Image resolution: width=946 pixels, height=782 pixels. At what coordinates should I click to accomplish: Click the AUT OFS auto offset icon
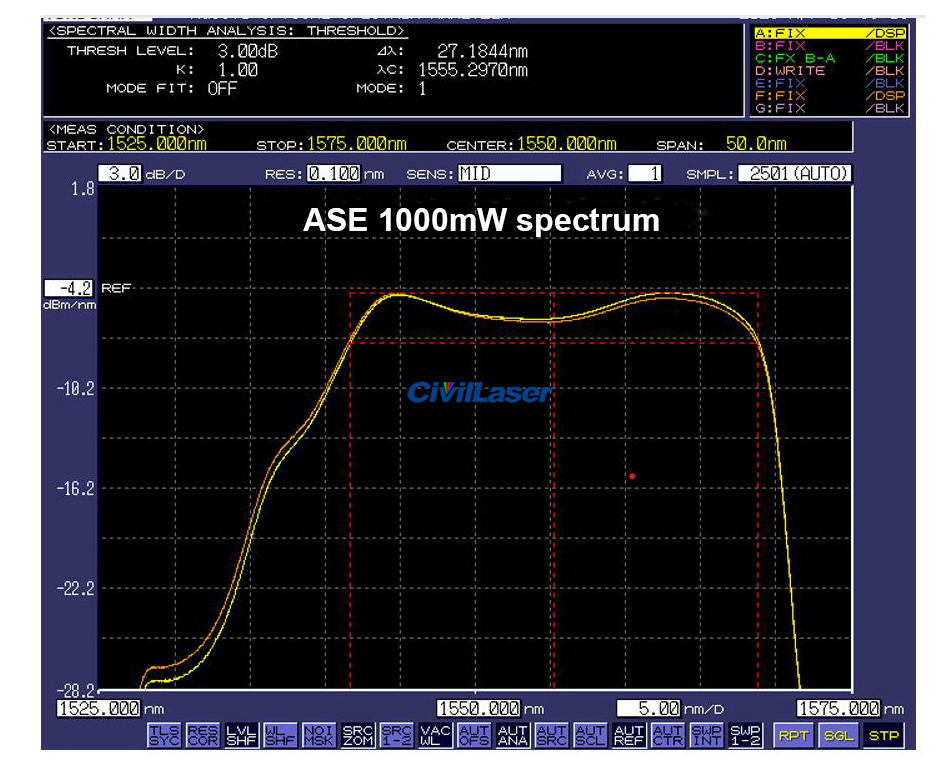474,736
